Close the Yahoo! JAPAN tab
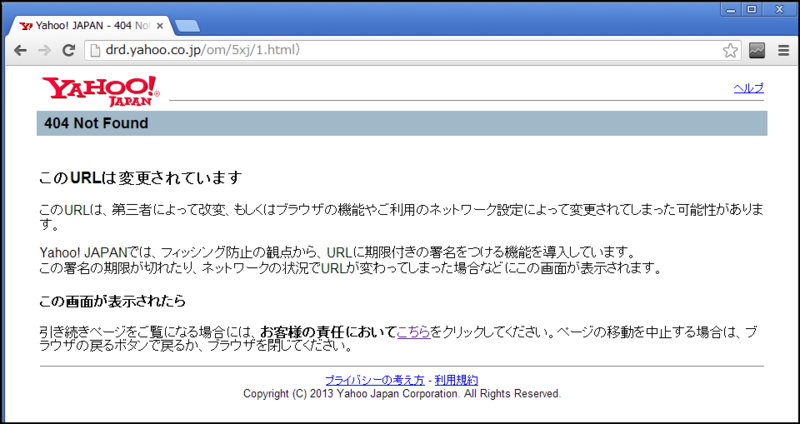Viewport: 800px width, 424px height. 160,26
